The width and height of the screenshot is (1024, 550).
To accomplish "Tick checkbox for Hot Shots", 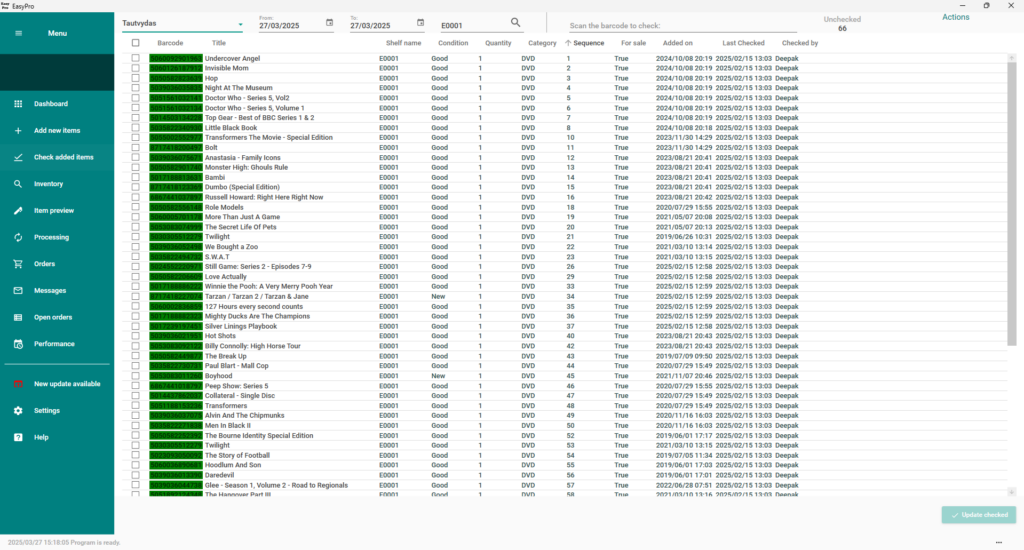I will [x=135, y=336].
